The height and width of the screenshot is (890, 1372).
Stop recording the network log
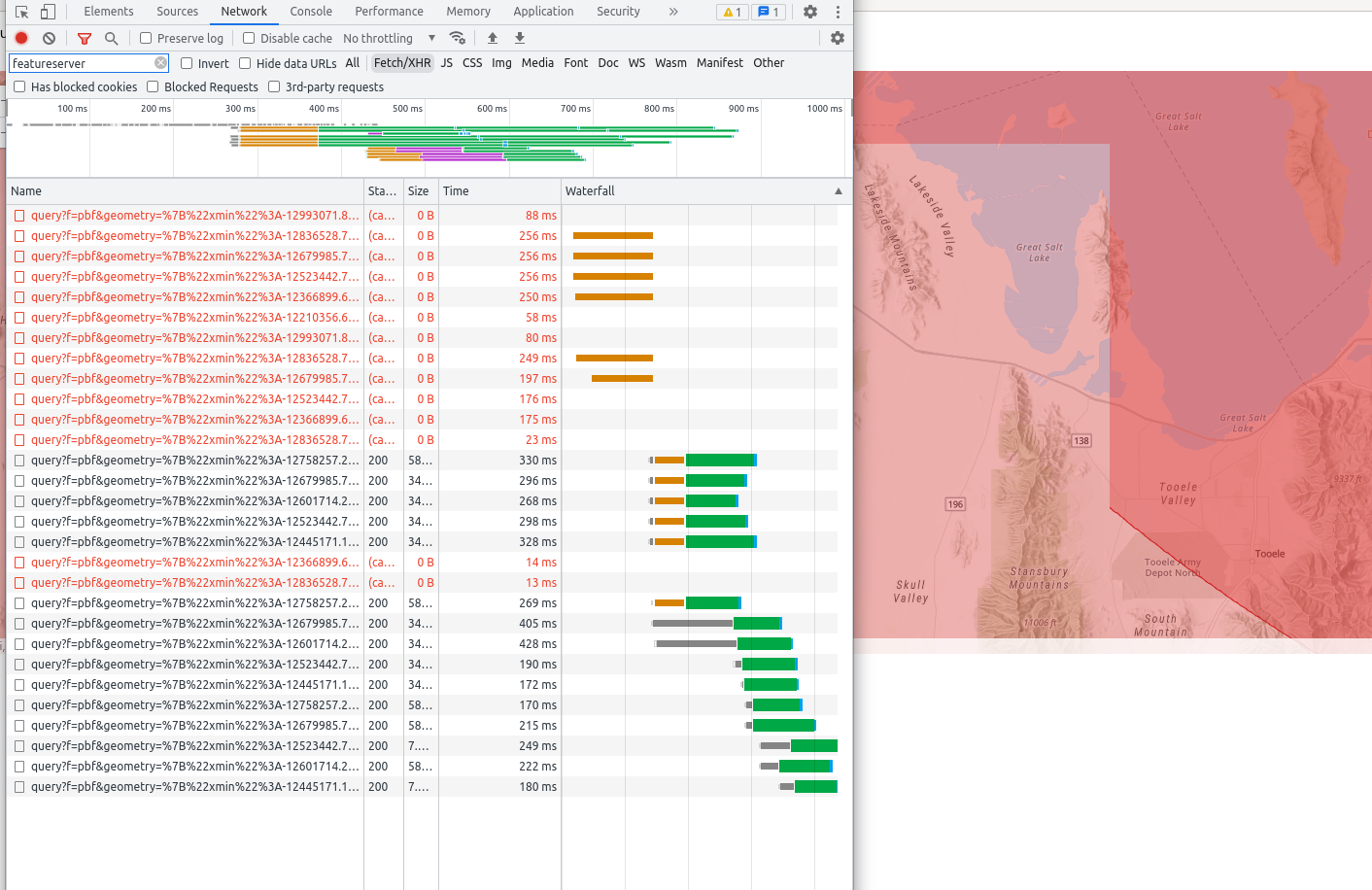coord(20,37)
